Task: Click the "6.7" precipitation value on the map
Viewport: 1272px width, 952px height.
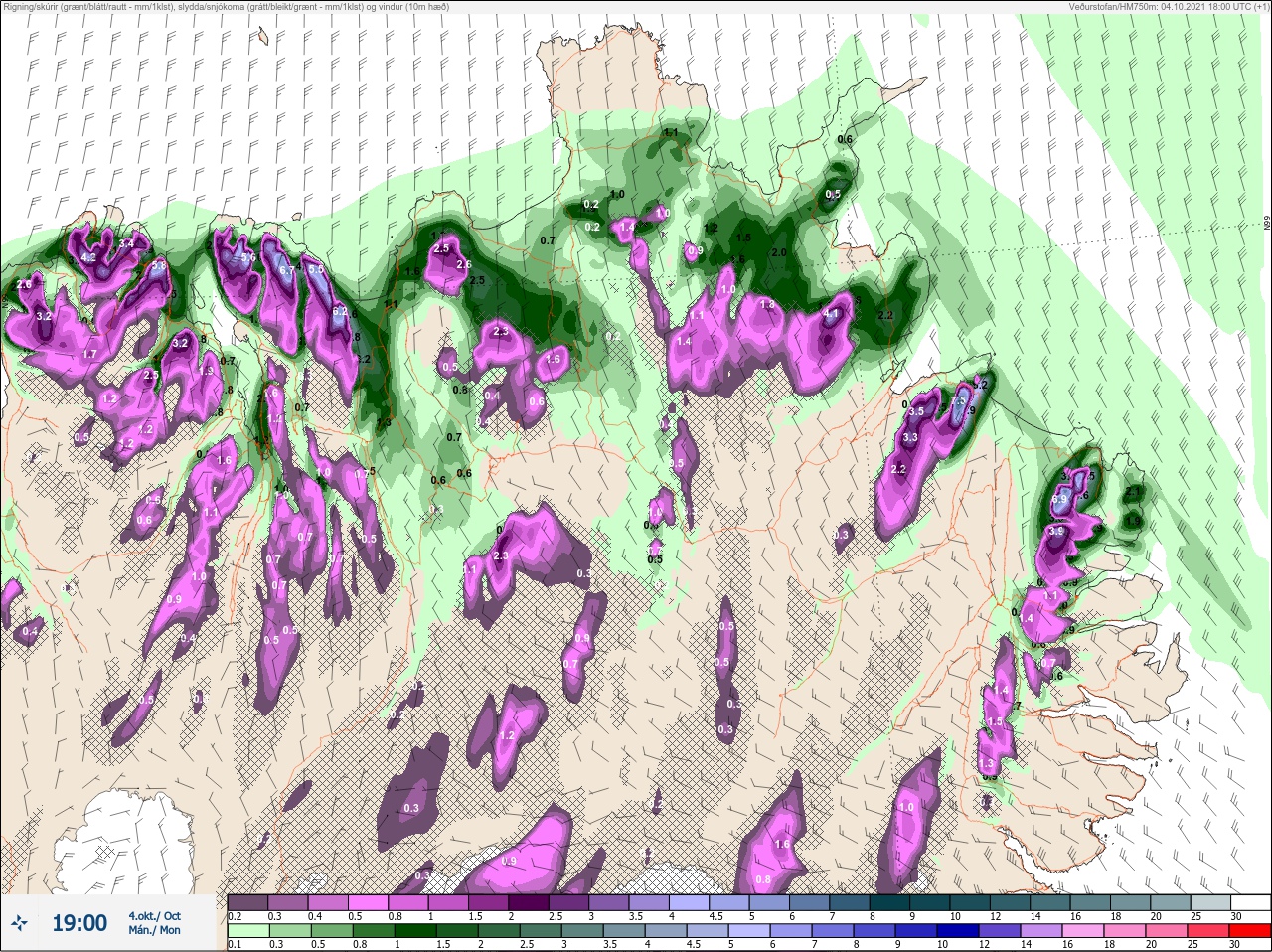Action: pyautogui.click(x=286, y=269)
